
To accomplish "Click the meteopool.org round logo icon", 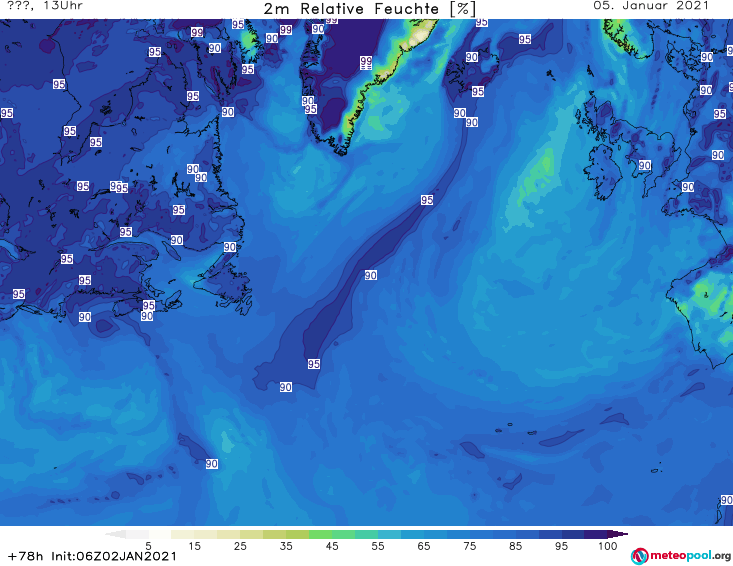I will point(639,556).
